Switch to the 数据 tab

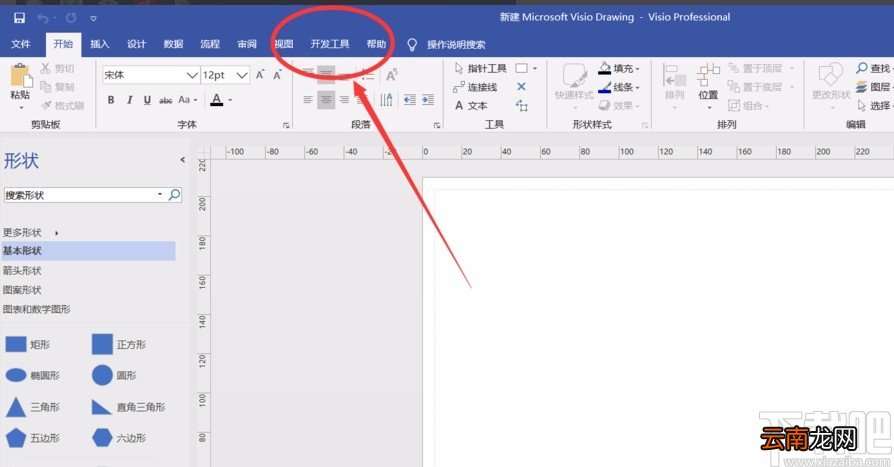[173, 44]
